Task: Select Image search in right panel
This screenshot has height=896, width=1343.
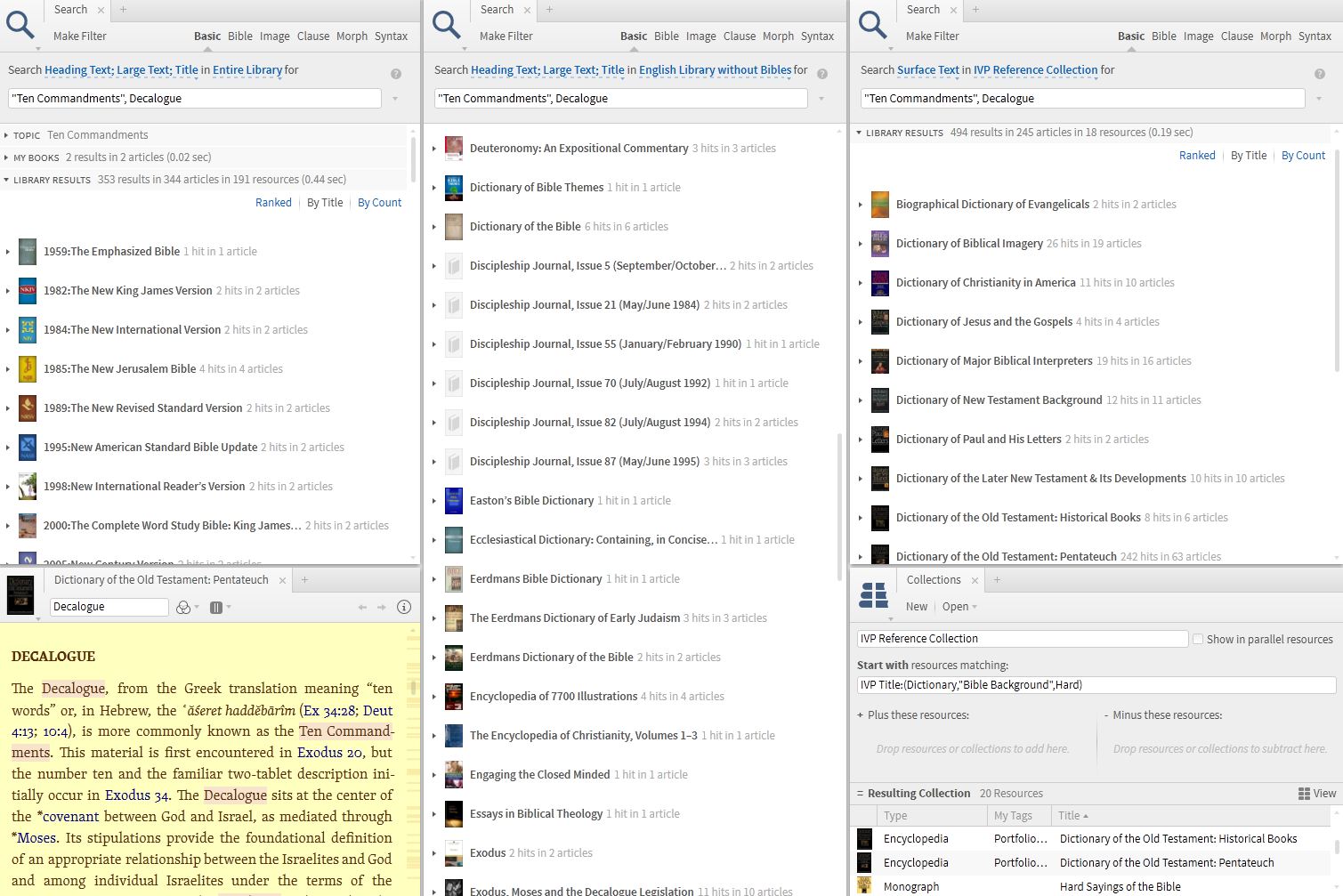Action: (1198, 36)
